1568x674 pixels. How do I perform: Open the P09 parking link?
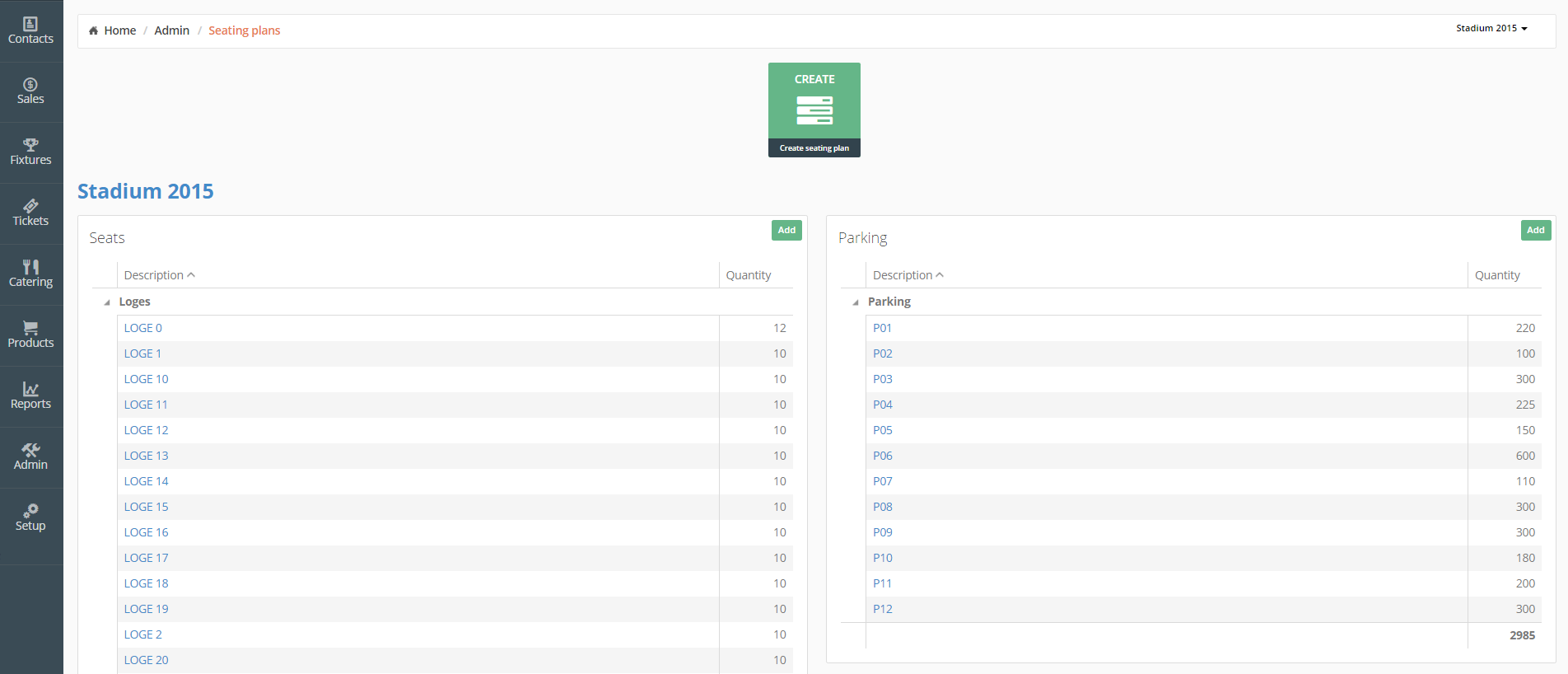click(882, 532)
